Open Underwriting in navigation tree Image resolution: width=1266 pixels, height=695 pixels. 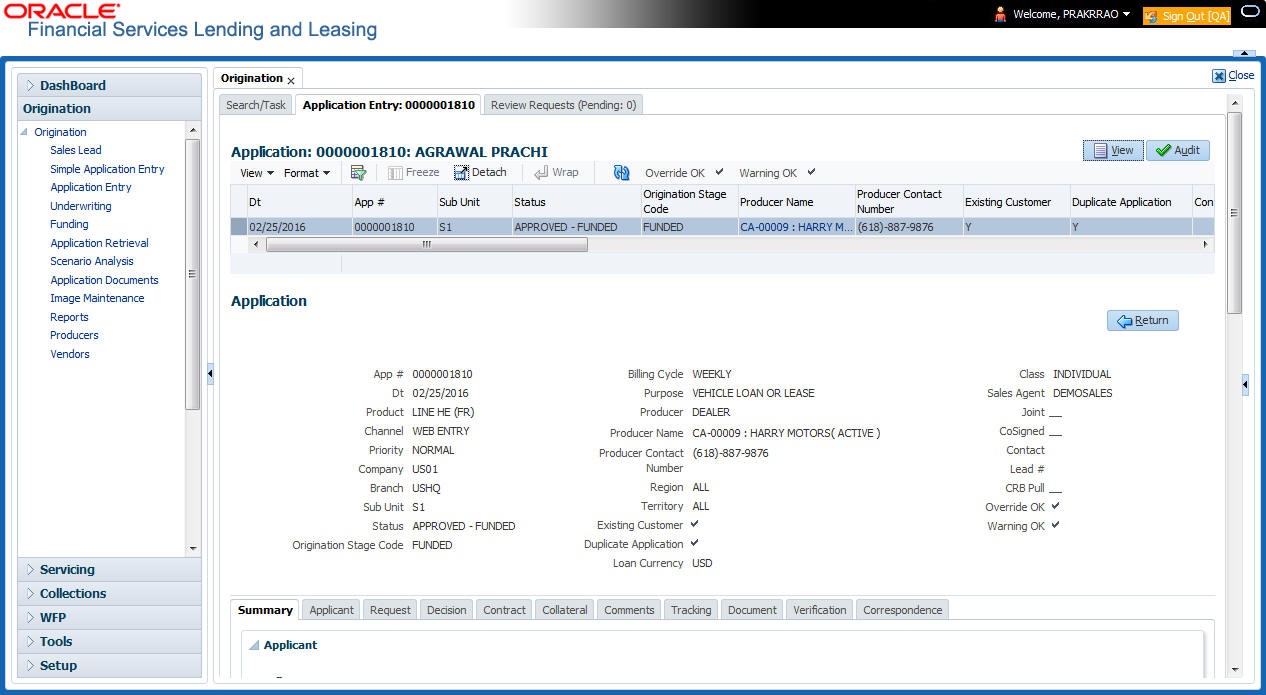click(81, 206)
